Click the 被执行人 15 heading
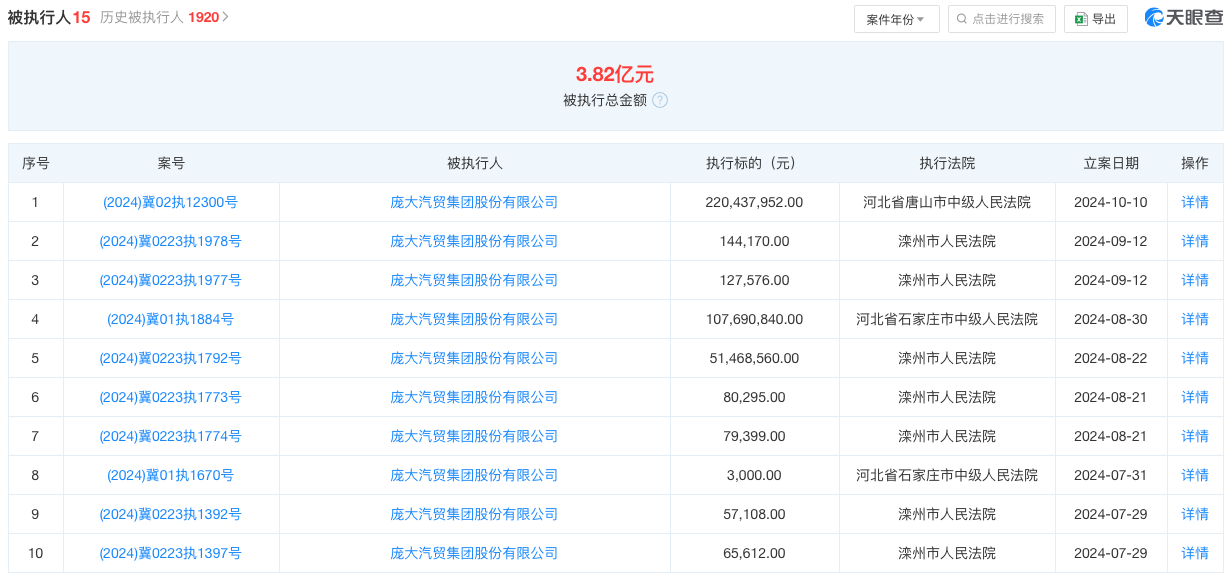The width and height of the screenshot is (1232, 578). pyautogui.click(x=49, y=17)
